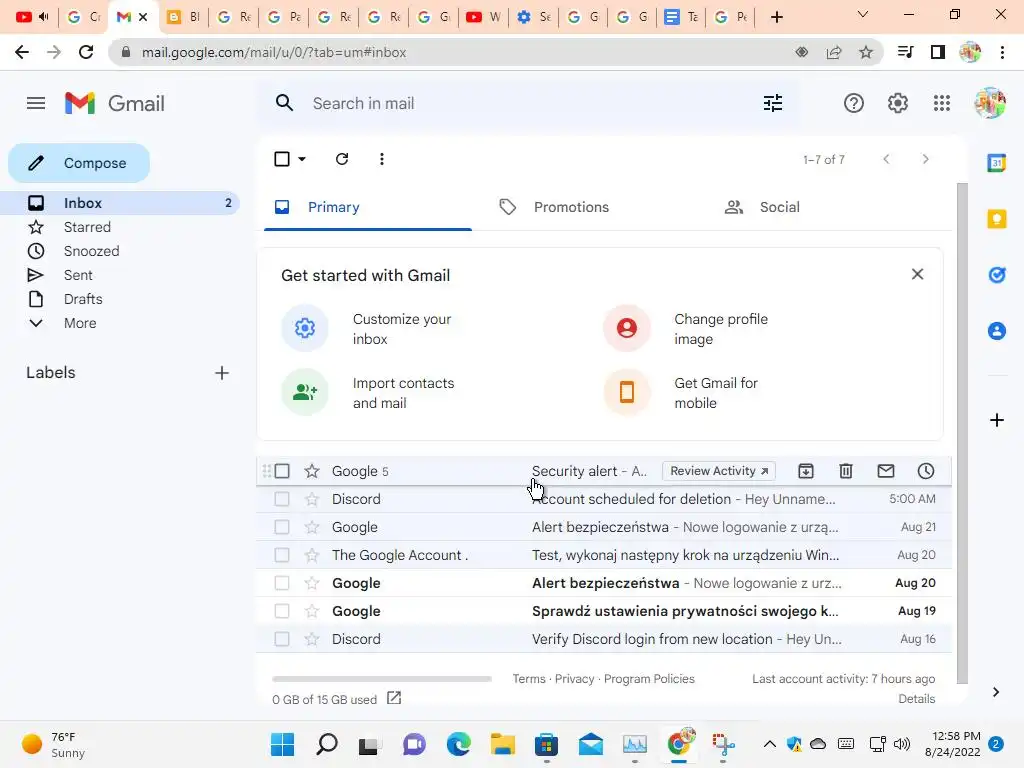Click the Import contacts and mail icon
The height and width of the screenshot is (768, 1024).
point(304,392)
